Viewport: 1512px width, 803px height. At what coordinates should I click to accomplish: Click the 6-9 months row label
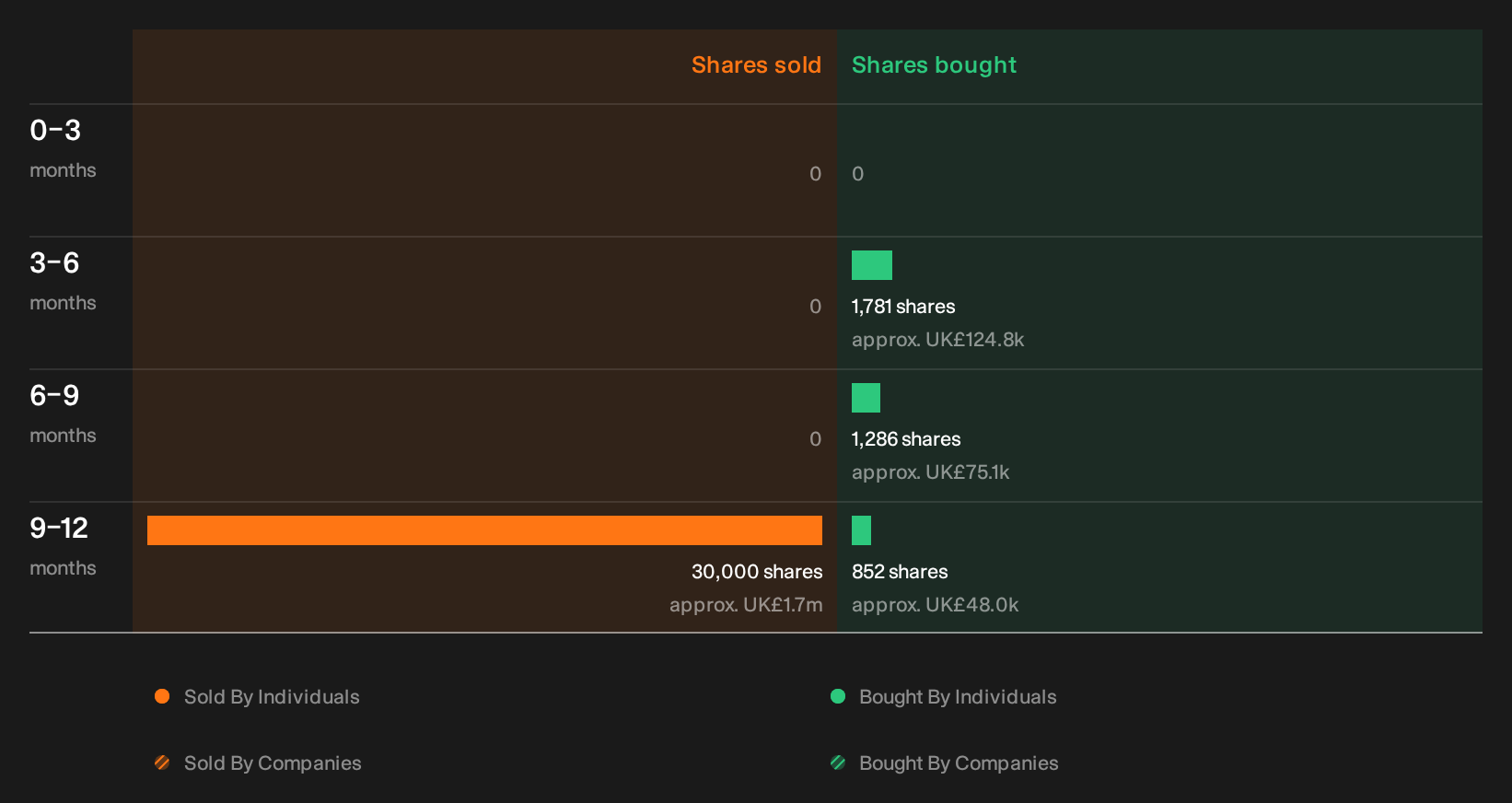tap(63, 413)
